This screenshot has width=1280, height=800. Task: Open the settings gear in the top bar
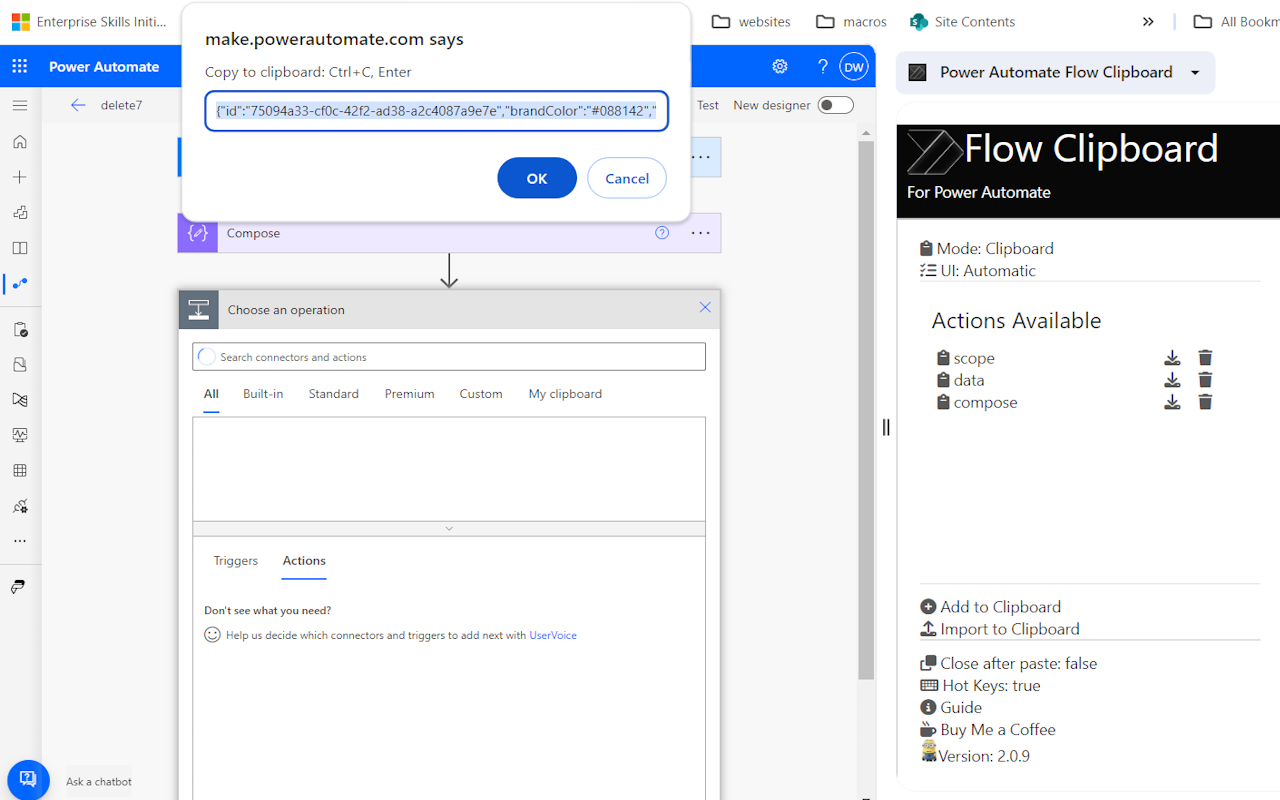point(779,66)
